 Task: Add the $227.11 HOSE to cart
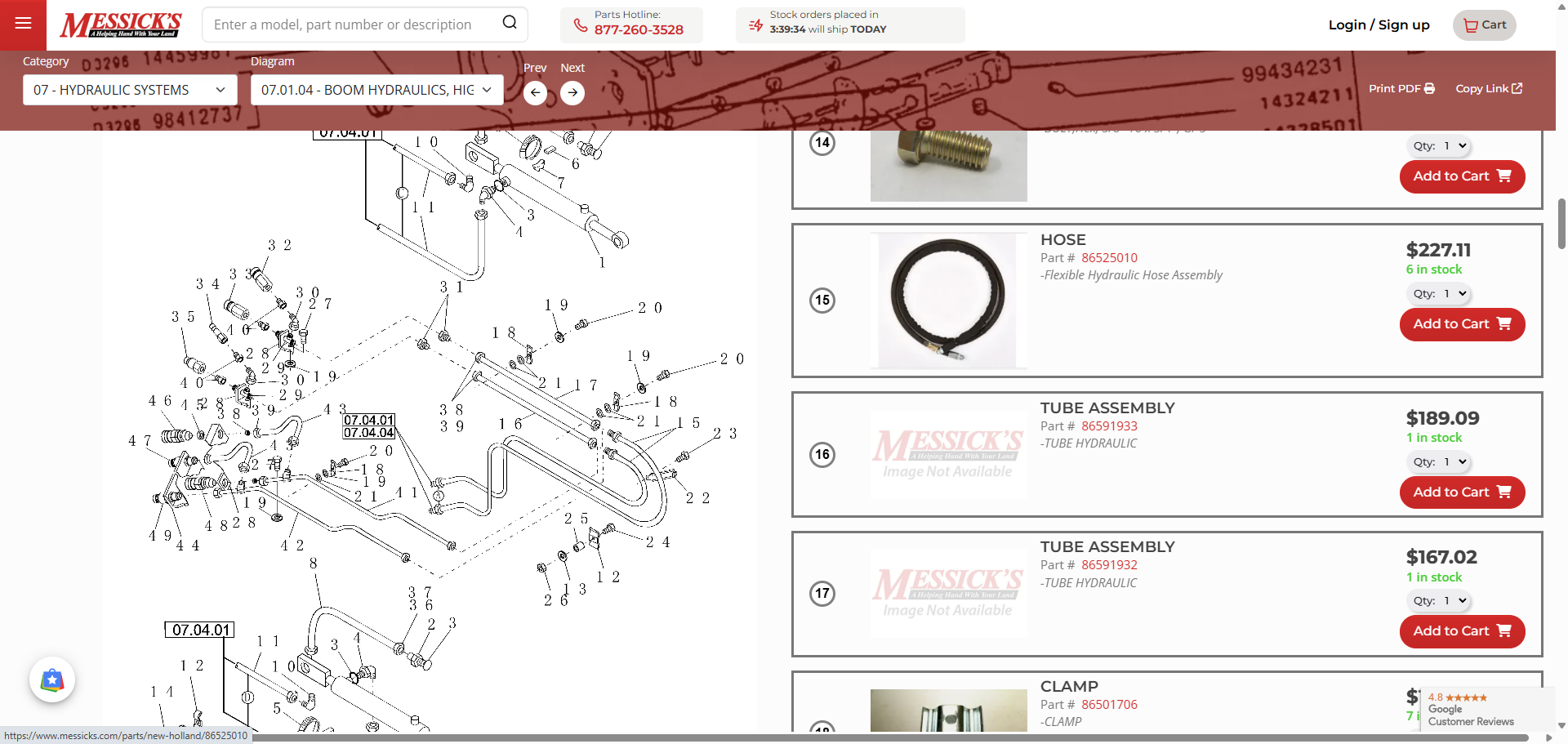click(x=1462, y=324)
